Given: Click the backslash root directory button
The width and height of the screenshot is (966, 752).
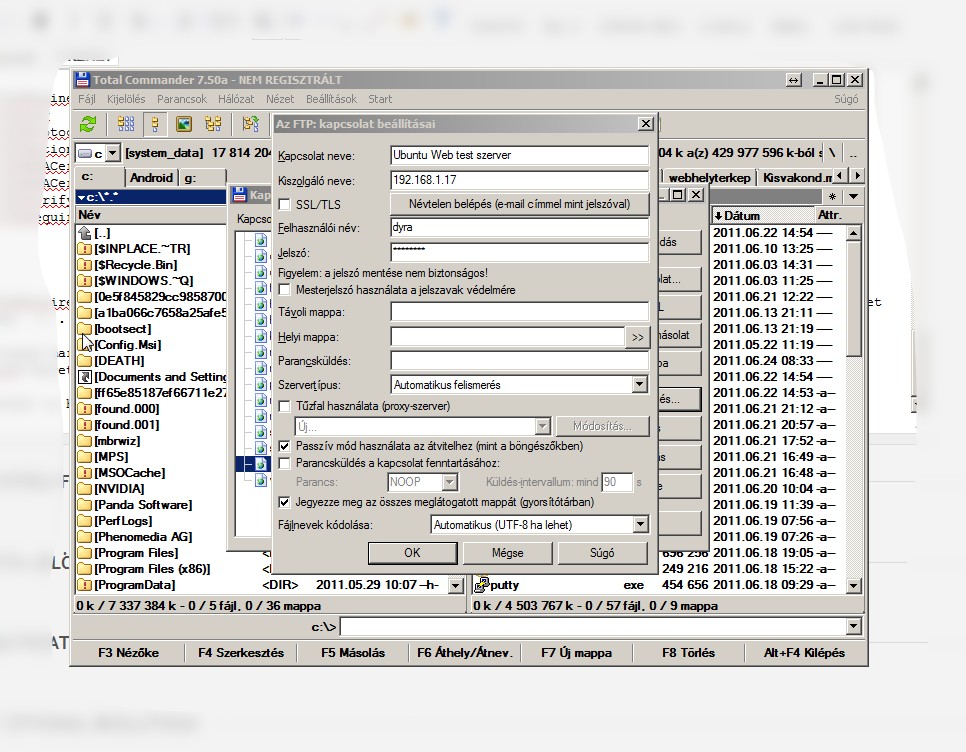Looking at the screenshot, I should coord(832,153).
